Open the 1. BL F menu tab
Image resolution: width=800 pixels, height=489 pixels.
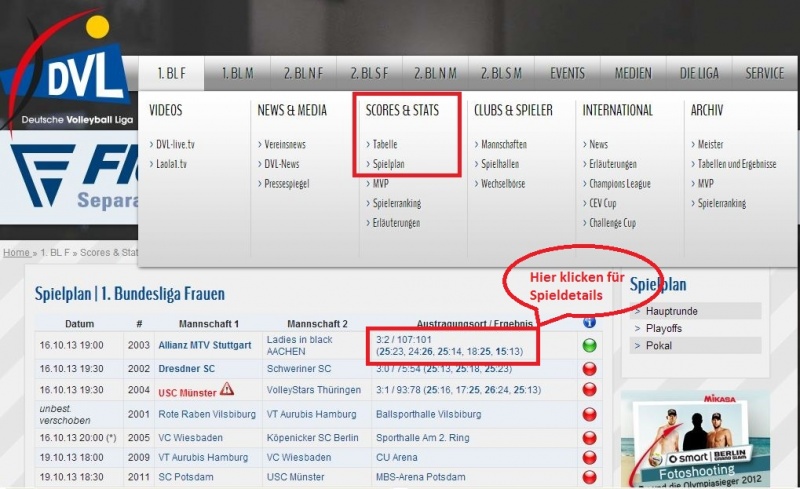coord(170,73)
